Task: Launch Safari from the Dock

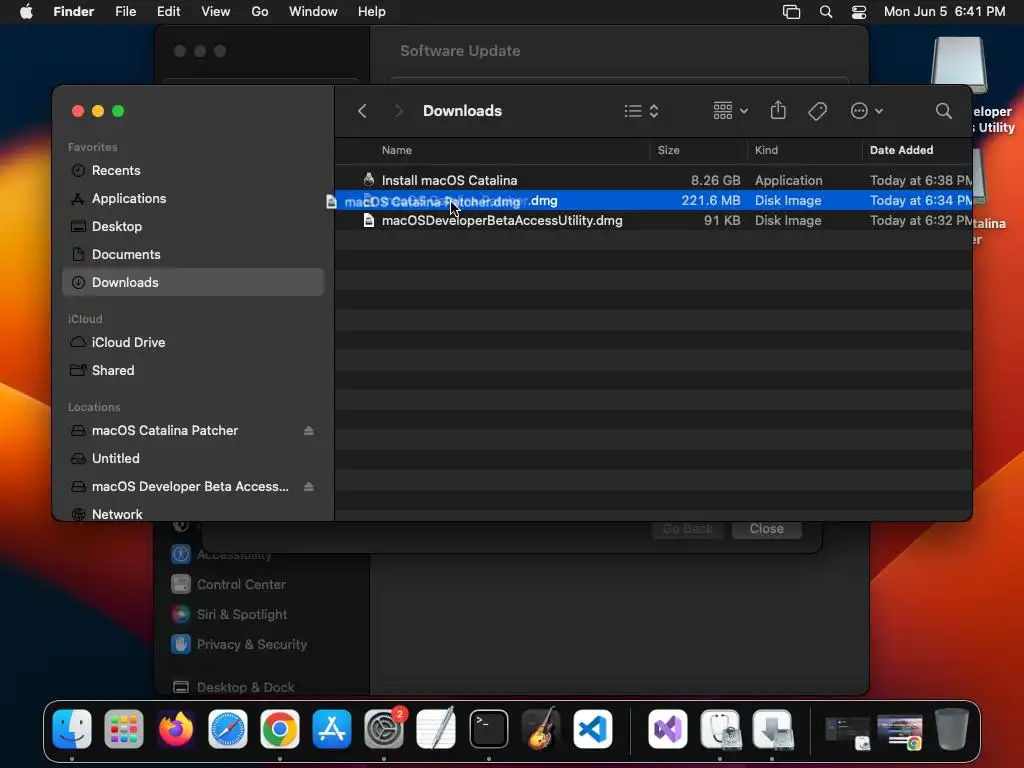Action: [x=228, y=729]
